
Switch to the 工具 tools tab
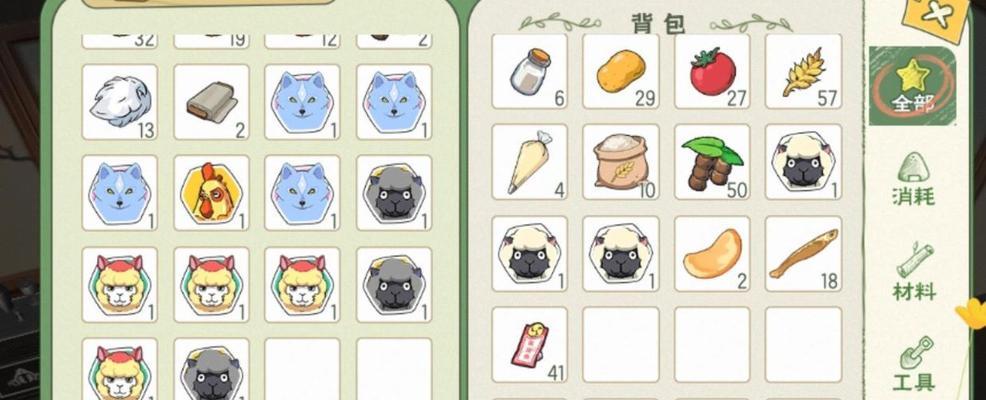click(914, 364)
